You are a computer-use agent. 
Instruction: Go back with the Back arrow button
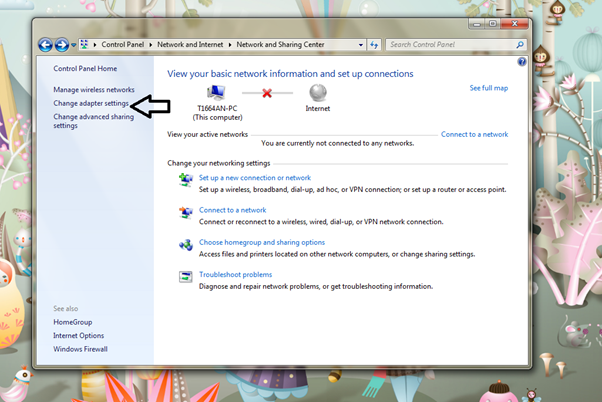45,45
